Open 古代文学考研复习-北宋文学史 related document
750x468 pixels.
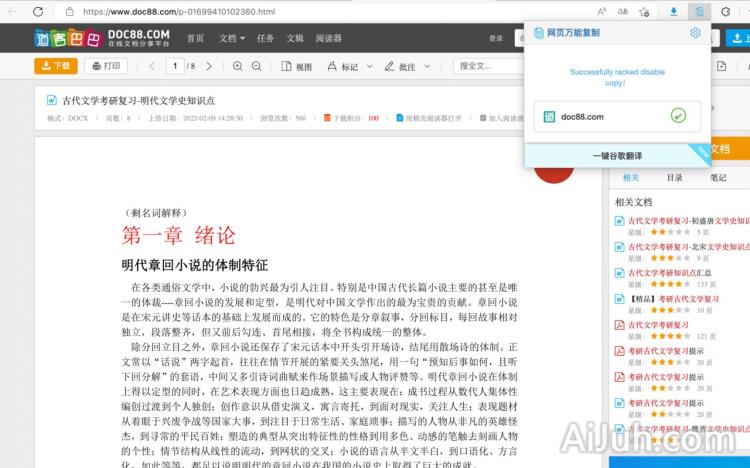[x=689, y=247]
